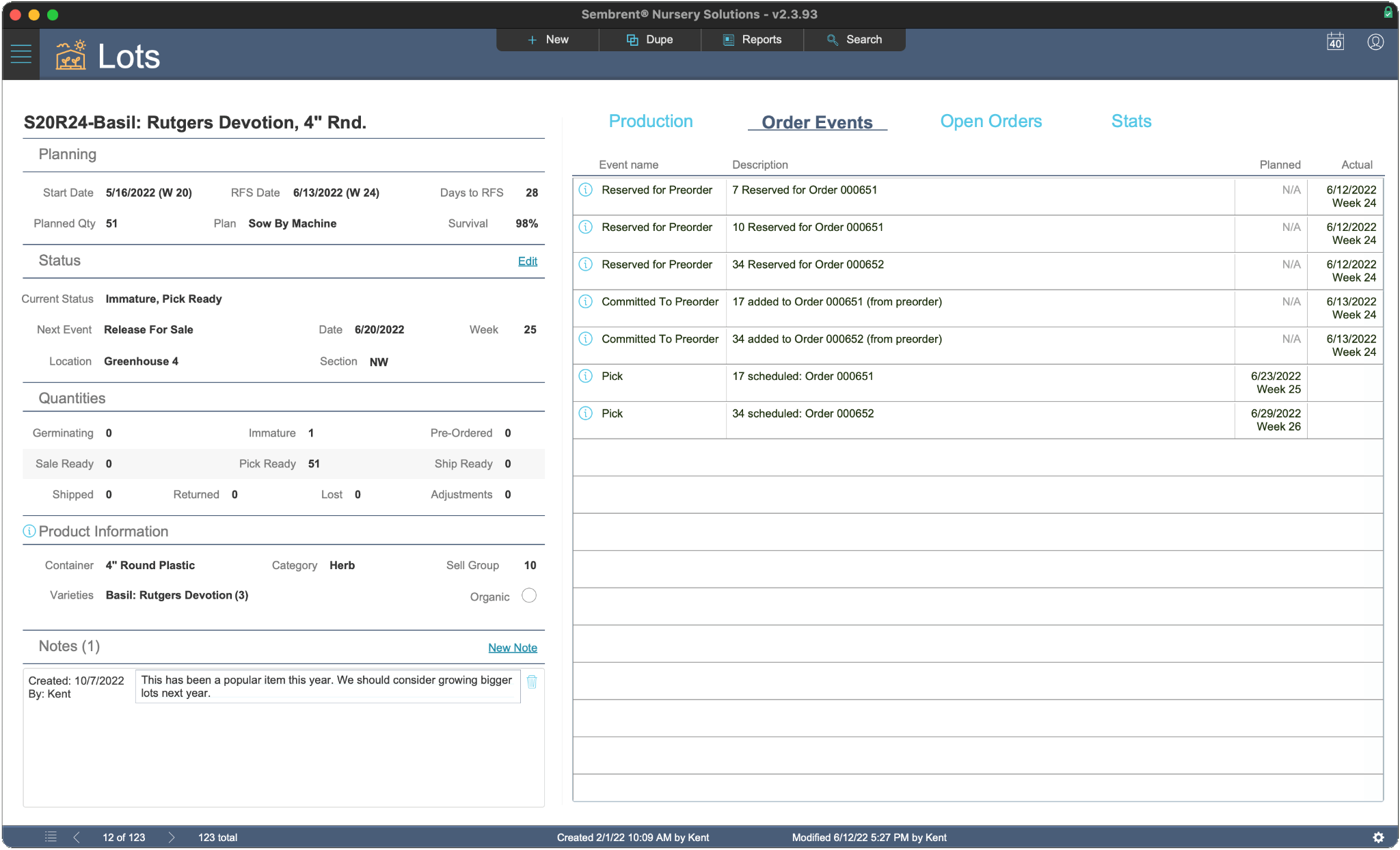This screenshot has width=1400, height=850.
Task: Click the Edit status link
Action: pos(527,261)
